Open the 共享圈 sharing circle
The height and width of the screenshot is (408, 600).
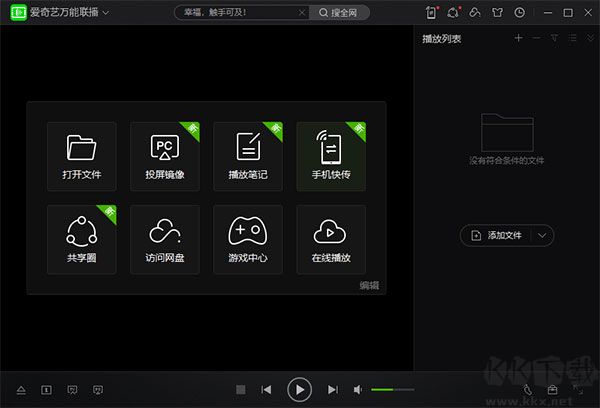[82, 239]
